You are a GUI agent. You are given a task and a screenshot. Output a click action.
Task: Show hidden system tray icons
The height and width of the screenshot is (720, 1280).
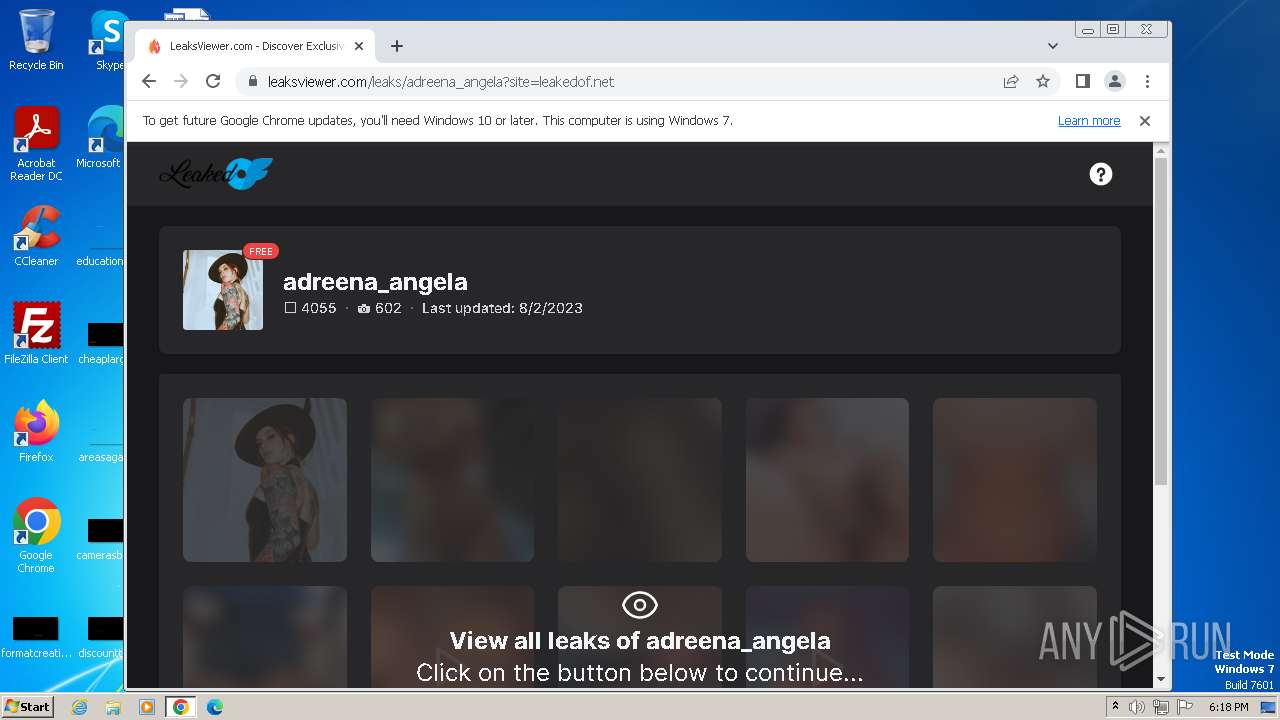click(x=1115, y=706)
